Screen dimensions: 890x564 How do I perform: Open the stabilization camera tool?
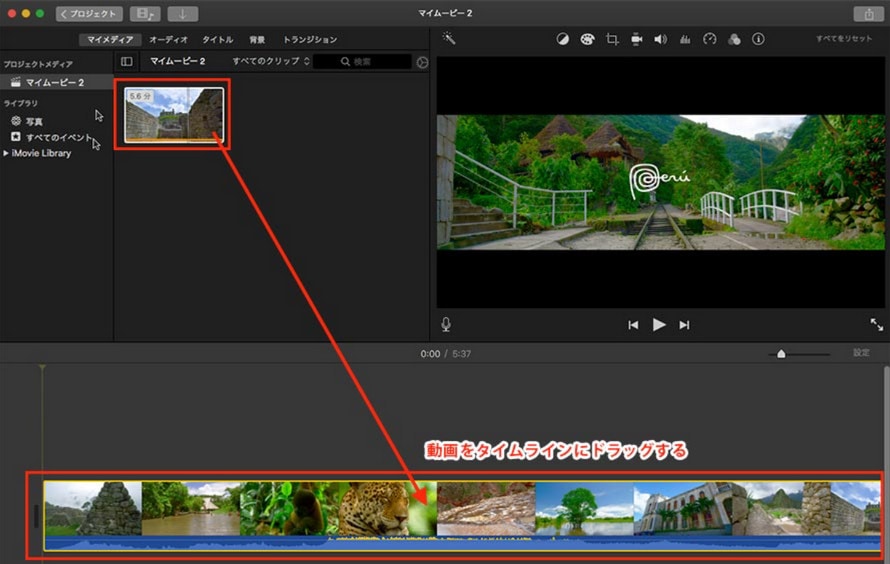637,39
